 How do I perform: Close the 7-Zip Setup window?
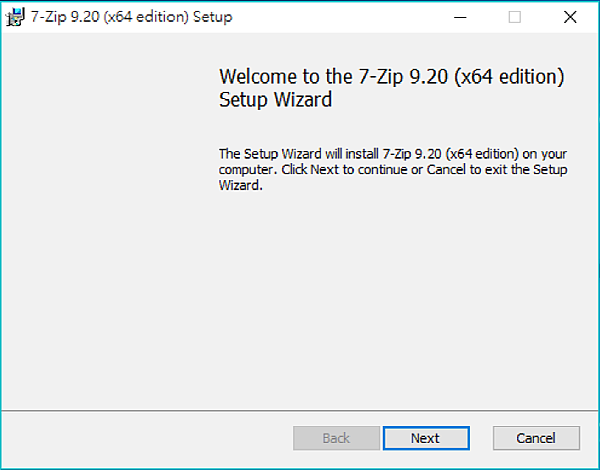coord(570,17)
